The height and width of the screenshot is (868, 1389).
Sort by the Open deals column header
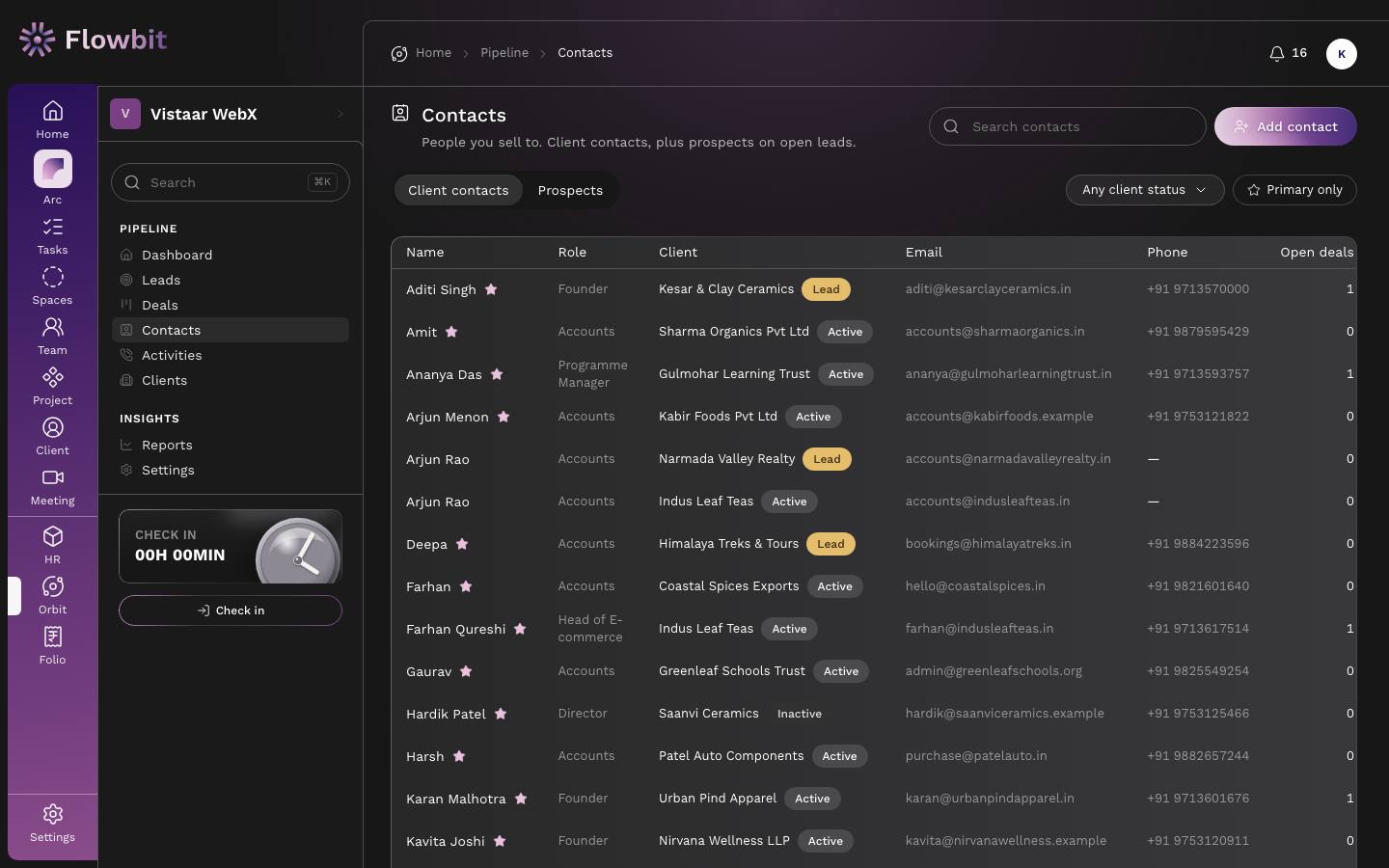click(1317, 253)
